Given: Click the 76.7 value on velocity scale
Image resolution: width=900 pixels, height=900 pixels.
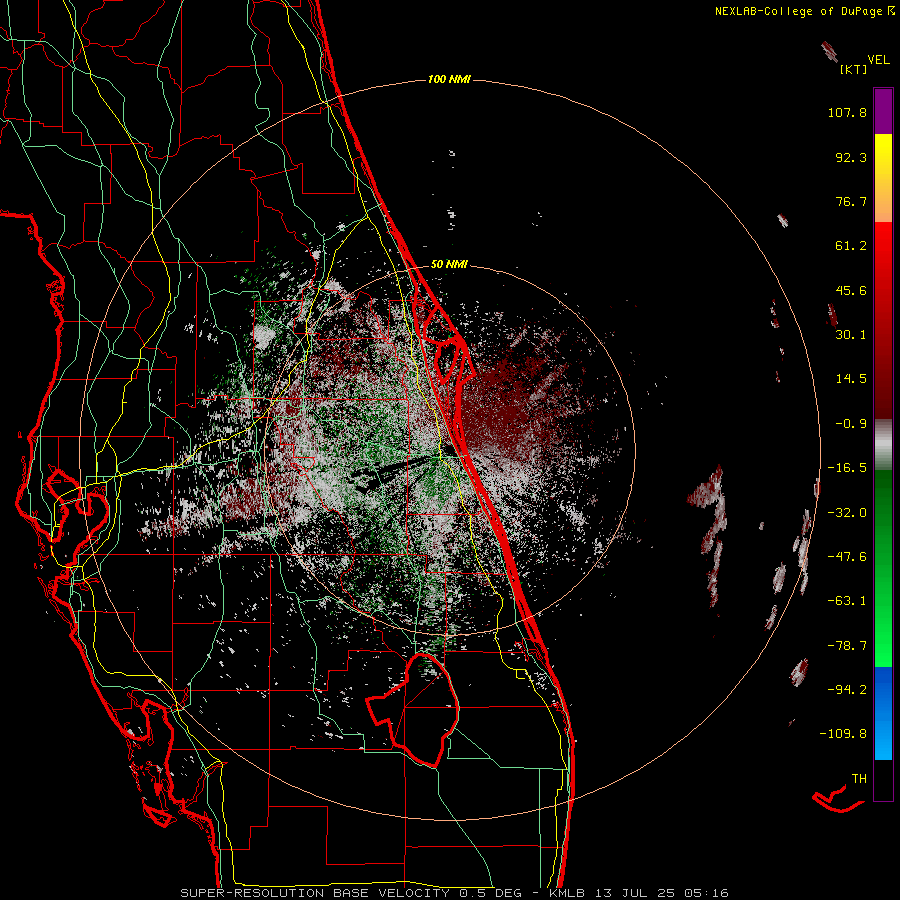Looking at the screenshot, I should click(851, 201).
